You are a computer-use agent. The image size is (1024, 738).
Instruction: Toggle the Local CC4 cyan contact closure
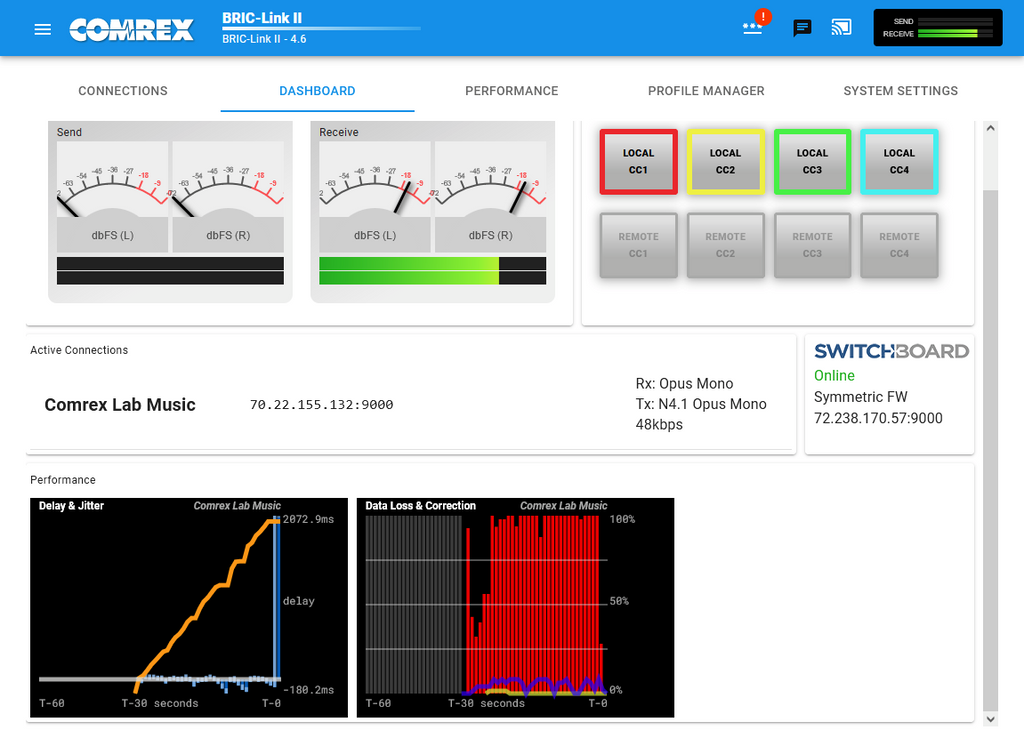pyautogui.click(x=898, y=161)
